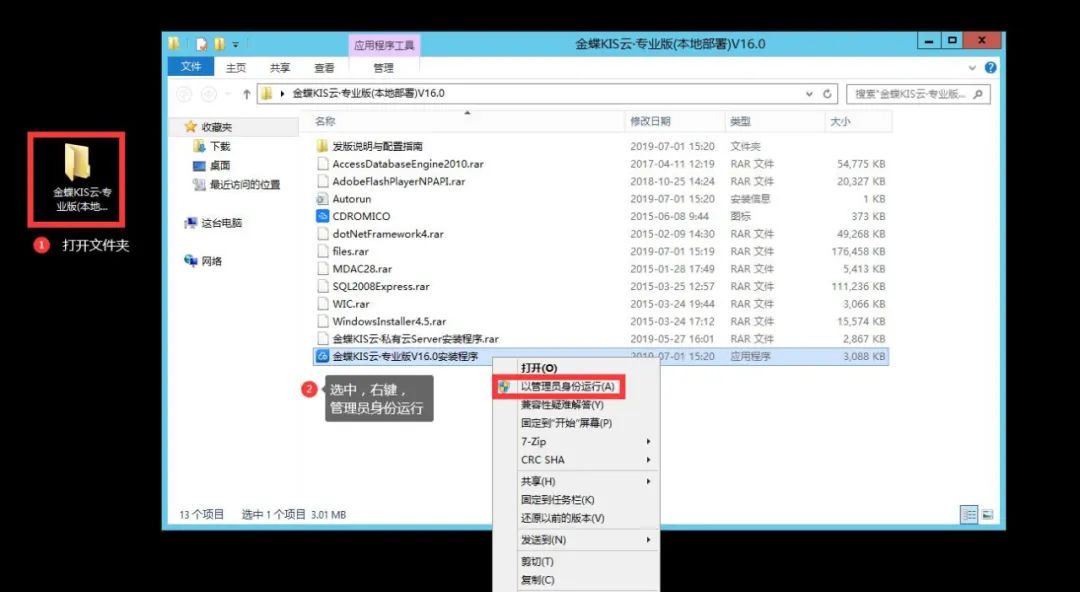The height and width of the screenshot is (592, 1080).
Task: Choose 还原以前的版本(V) in context menu
Action: pyautogui.click(x=562, y=518)
